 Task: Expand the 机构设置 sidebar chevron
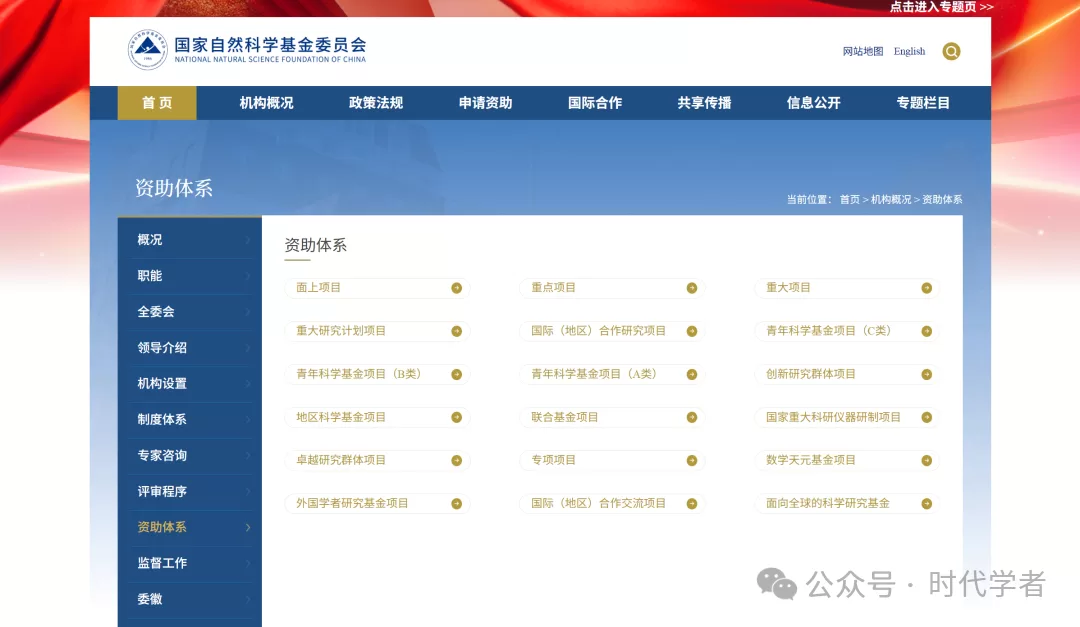click(248, 384)
